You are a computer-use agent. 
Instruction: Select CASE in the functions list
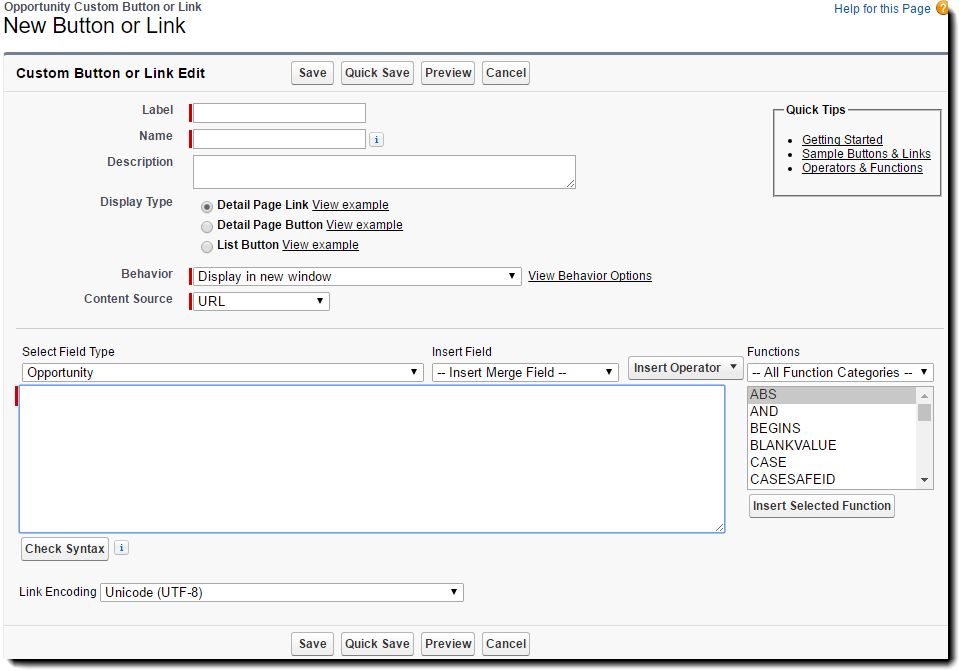(x=832, y=462)
